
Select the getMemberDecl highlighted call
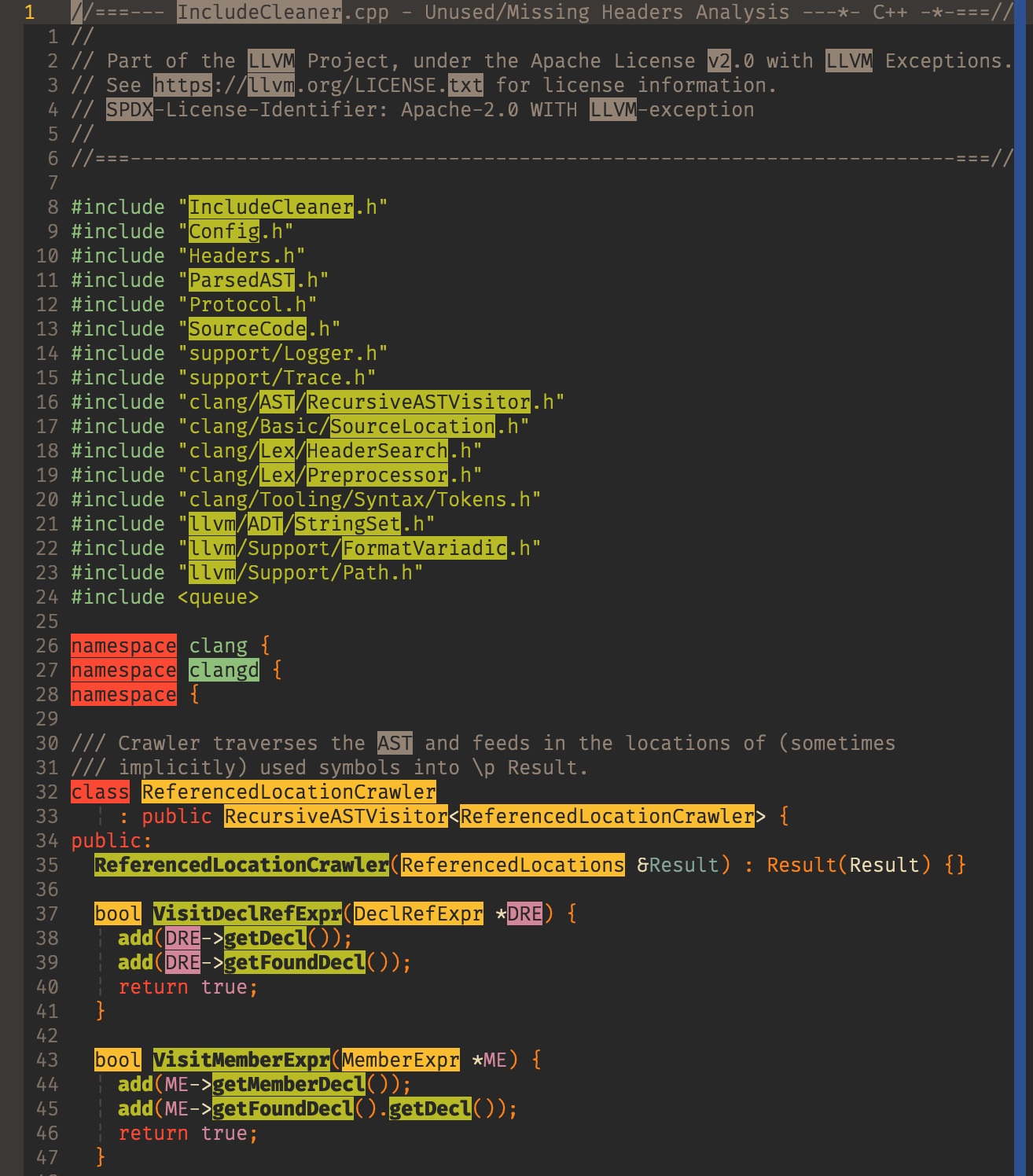tap(289, 1084)
